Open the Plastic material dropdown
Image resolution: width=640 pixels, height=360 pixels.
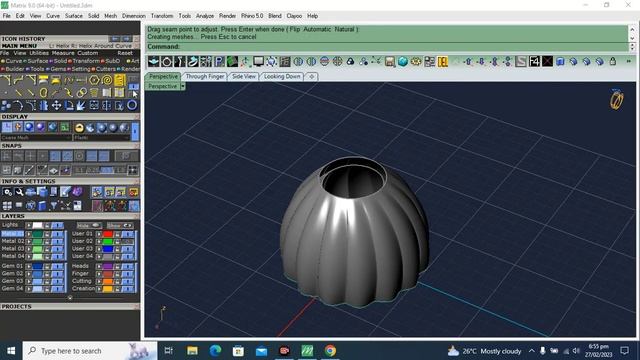tap(102, 138)
